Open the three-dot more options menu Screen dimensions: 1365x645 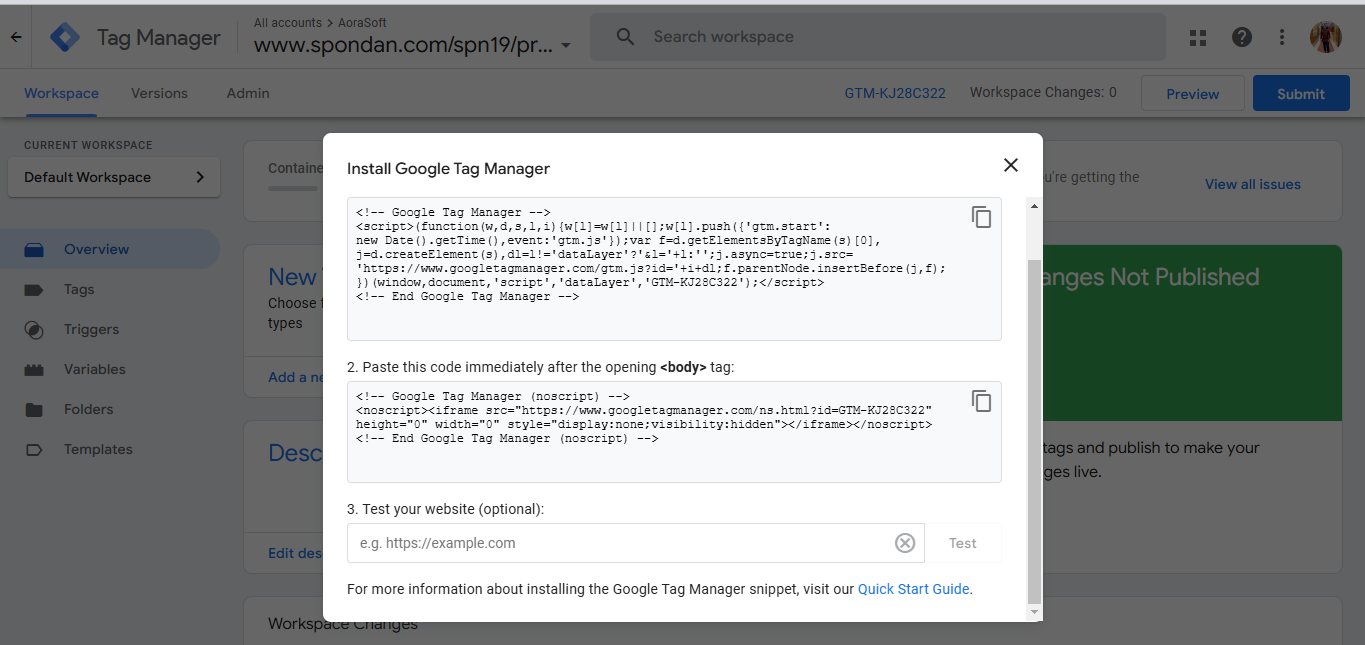click(x=1282, y=37)
